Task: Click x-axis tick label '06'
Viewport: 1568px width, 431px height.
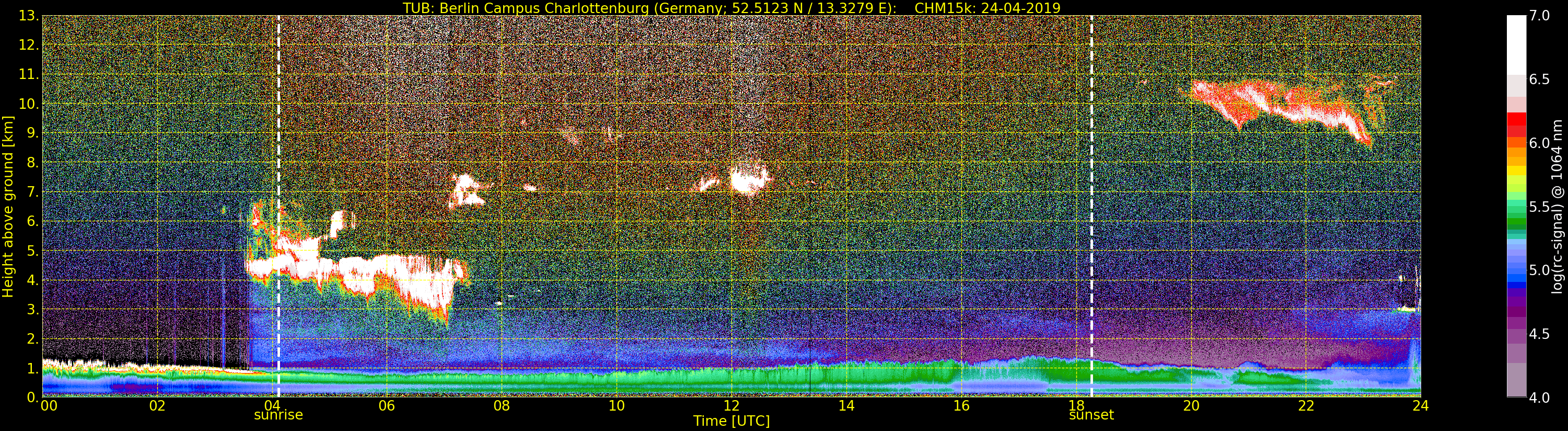Action: point(387,406)
